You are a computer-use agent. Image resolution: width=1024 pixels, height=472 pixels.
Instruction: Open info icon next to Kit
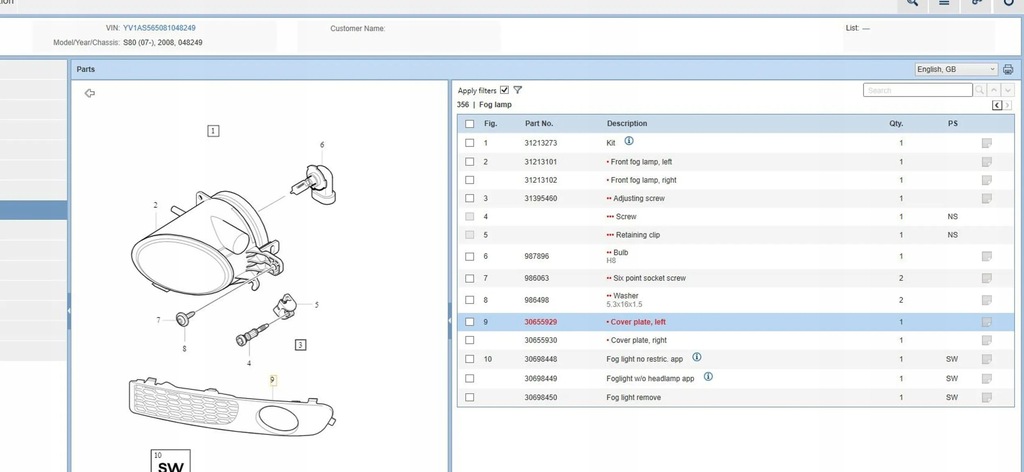pyautogui.click(x=629, y=141)
